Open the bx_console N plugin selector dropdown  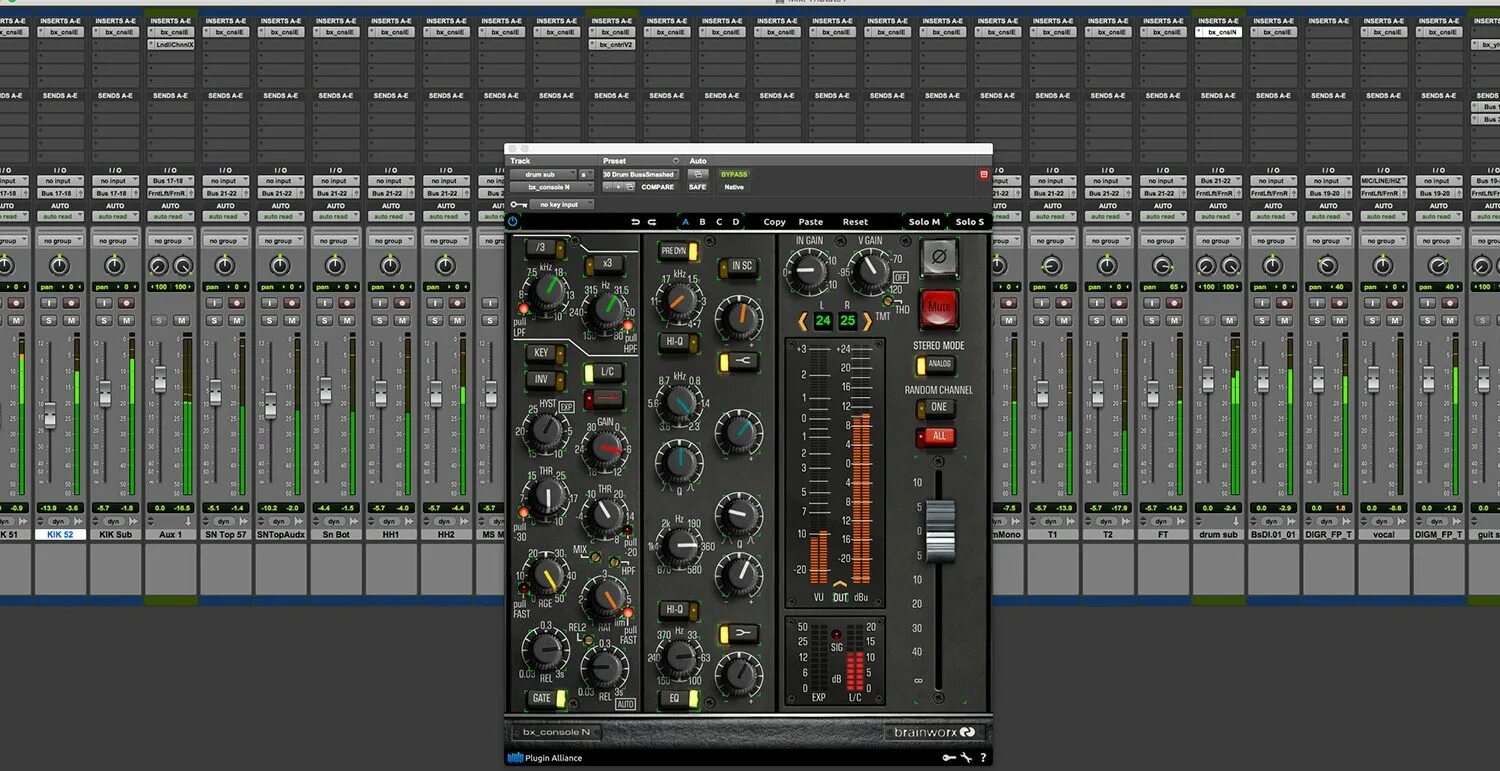[x=552, y=187]
